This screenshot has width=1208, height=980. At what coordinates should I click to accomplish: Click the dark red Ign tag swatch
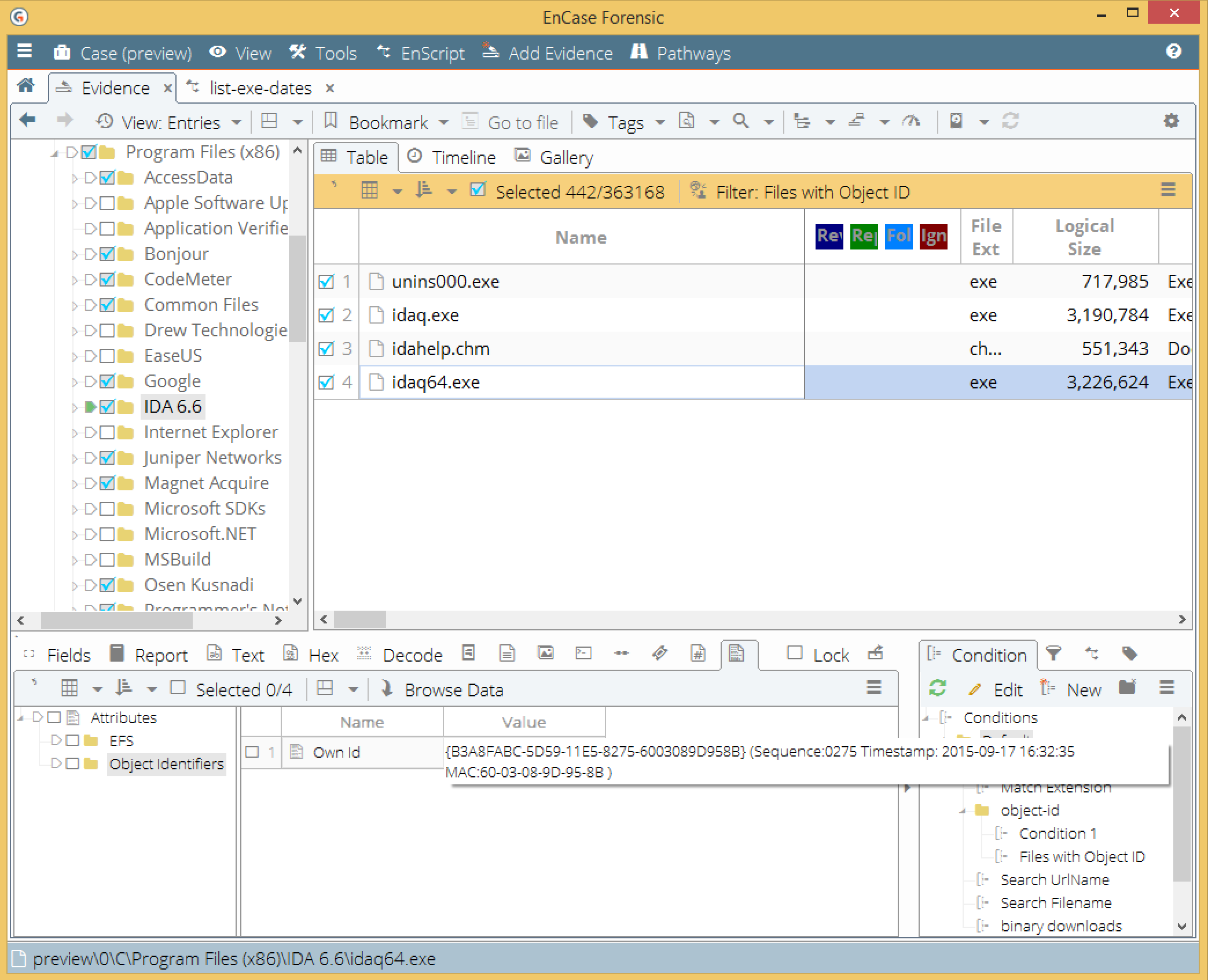click(933, 236)
